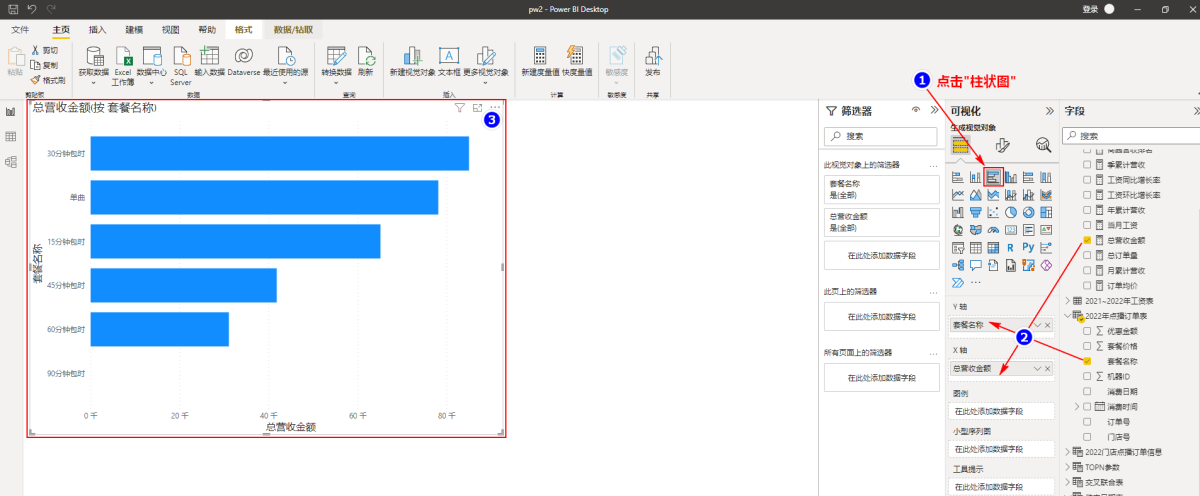Click 新建视觉对象 icon in ribbon
Image resolution: width=1200 pixels, height=496 pixels.
411,56
